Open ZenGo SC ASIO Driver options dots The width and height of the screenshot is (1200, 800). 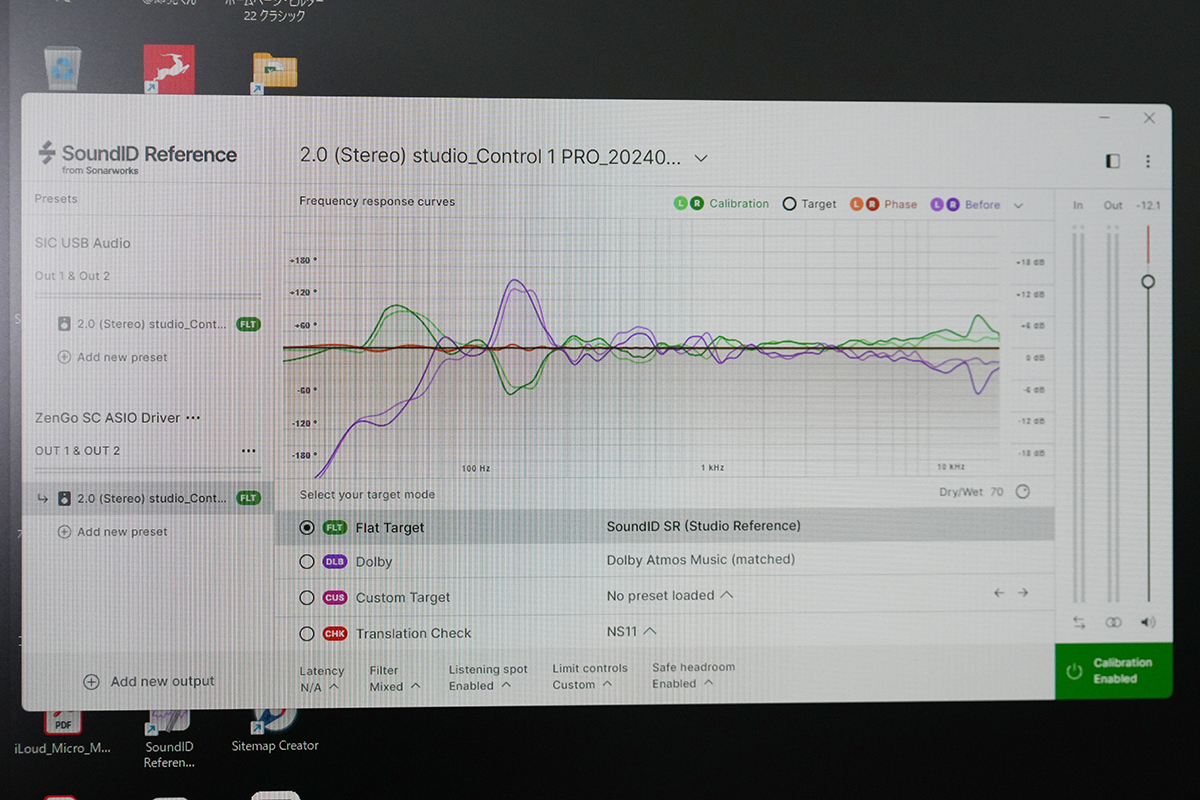tap(193, 418)
